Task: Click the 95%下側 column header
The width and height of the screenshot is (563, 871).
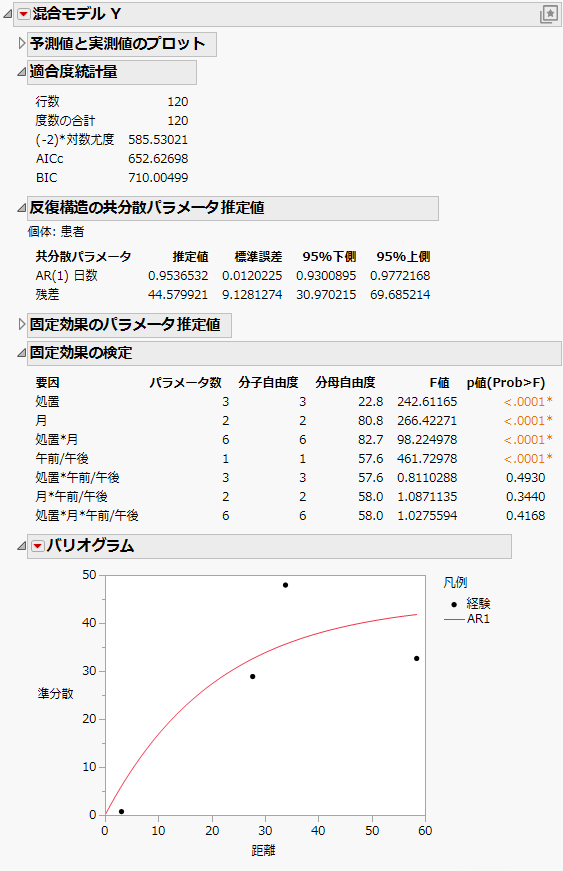Action: pyautogui.click(x=329, y=257)
